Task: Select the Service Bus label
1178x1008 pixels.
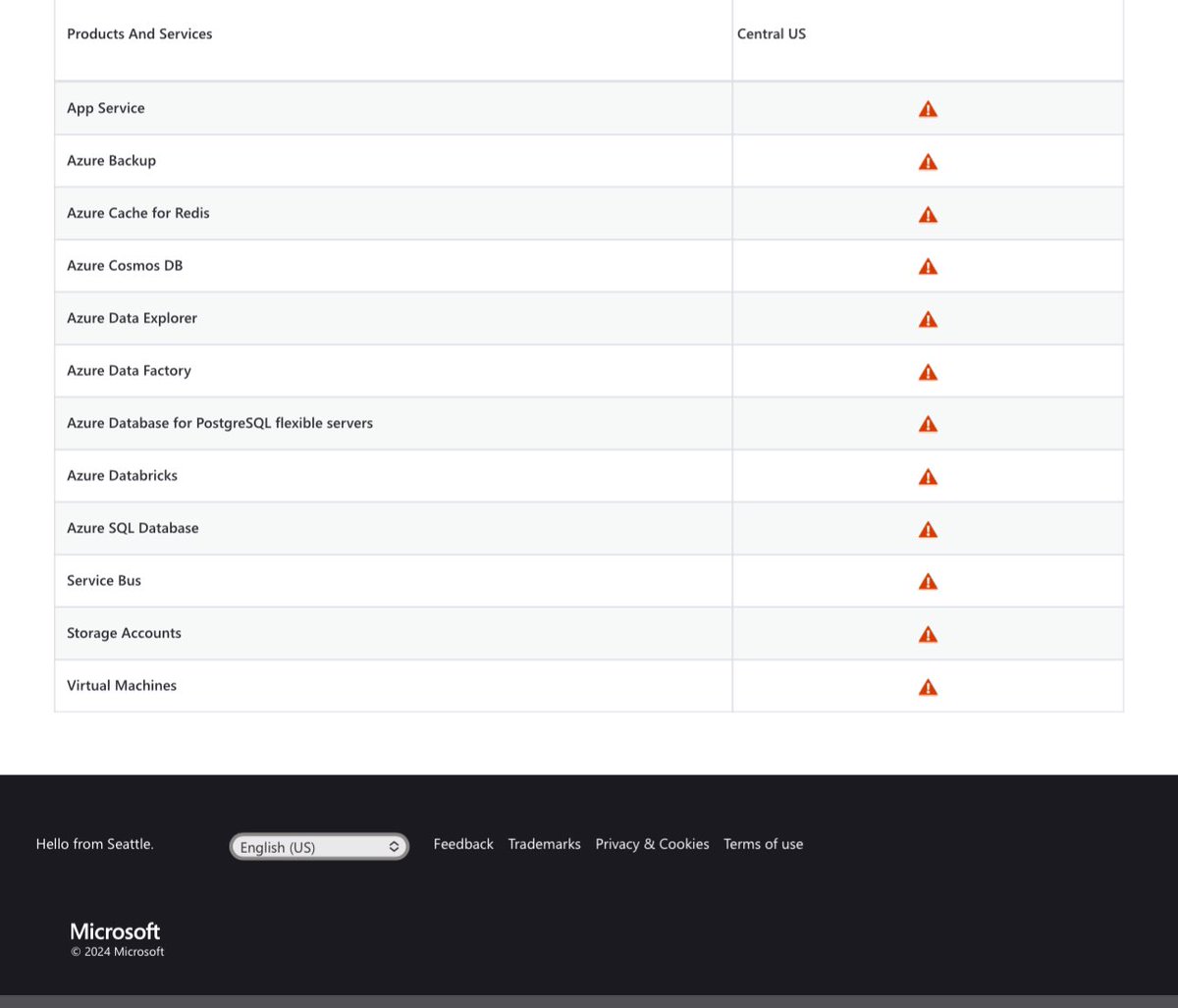Action: (104, 581)
